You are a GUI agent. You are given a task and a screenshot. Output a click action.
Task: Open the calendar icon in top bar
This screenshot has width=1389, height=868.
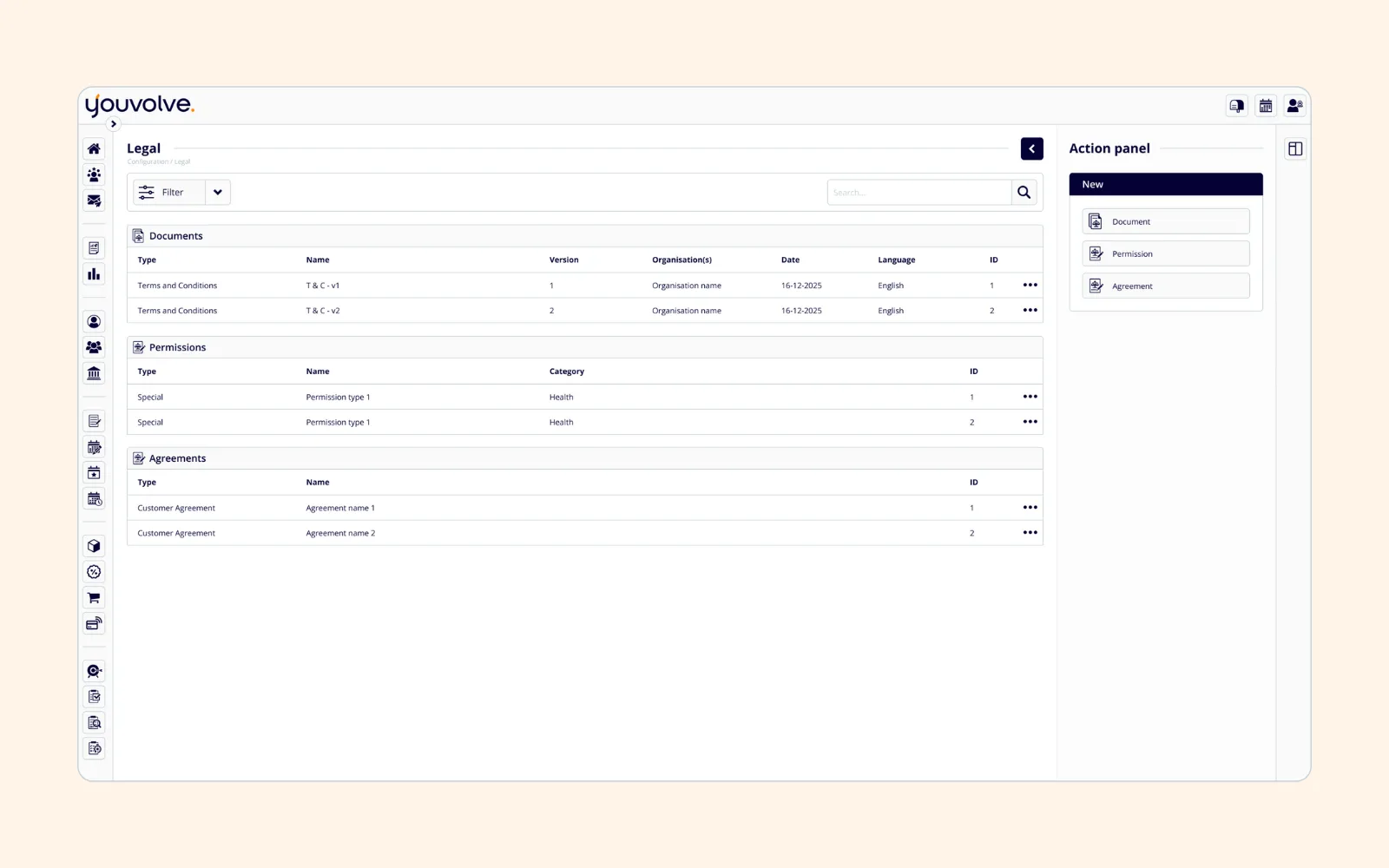(1266, 106)
